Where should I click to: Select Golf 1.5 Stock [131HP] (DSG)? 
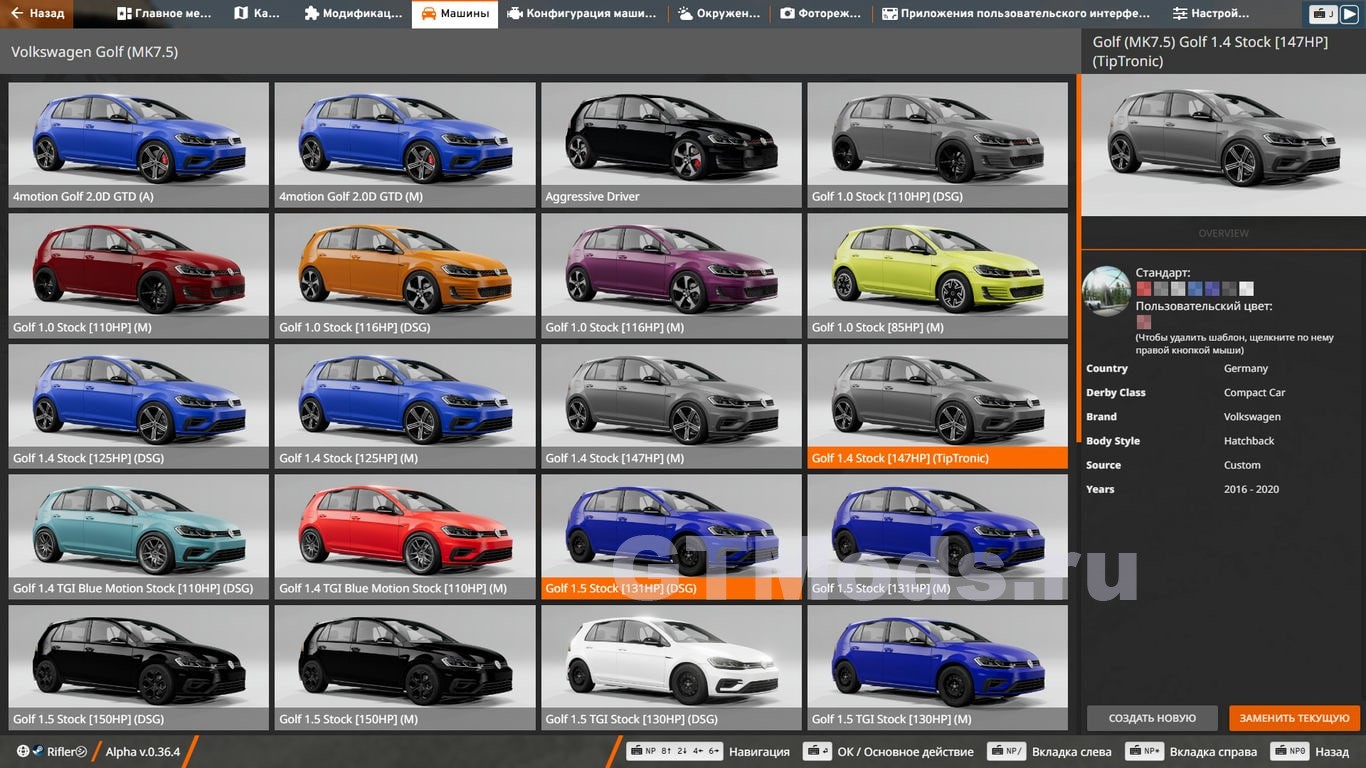(671, 537)
